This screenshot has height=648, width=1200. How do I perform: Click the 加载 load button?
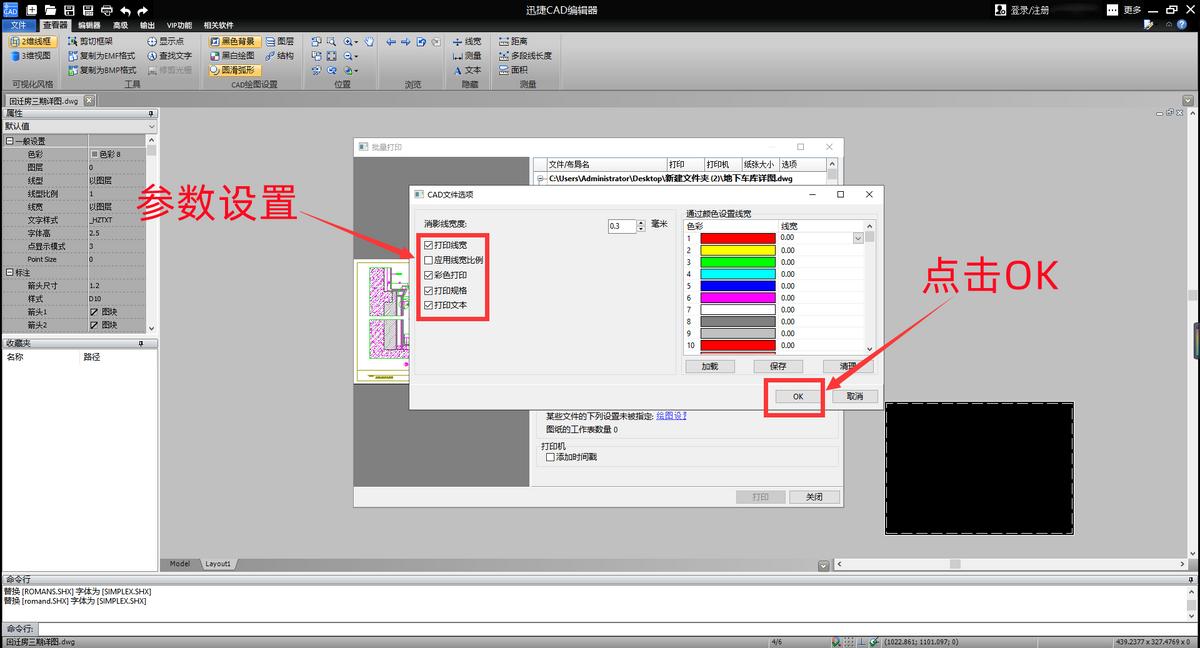coord(710,367)
